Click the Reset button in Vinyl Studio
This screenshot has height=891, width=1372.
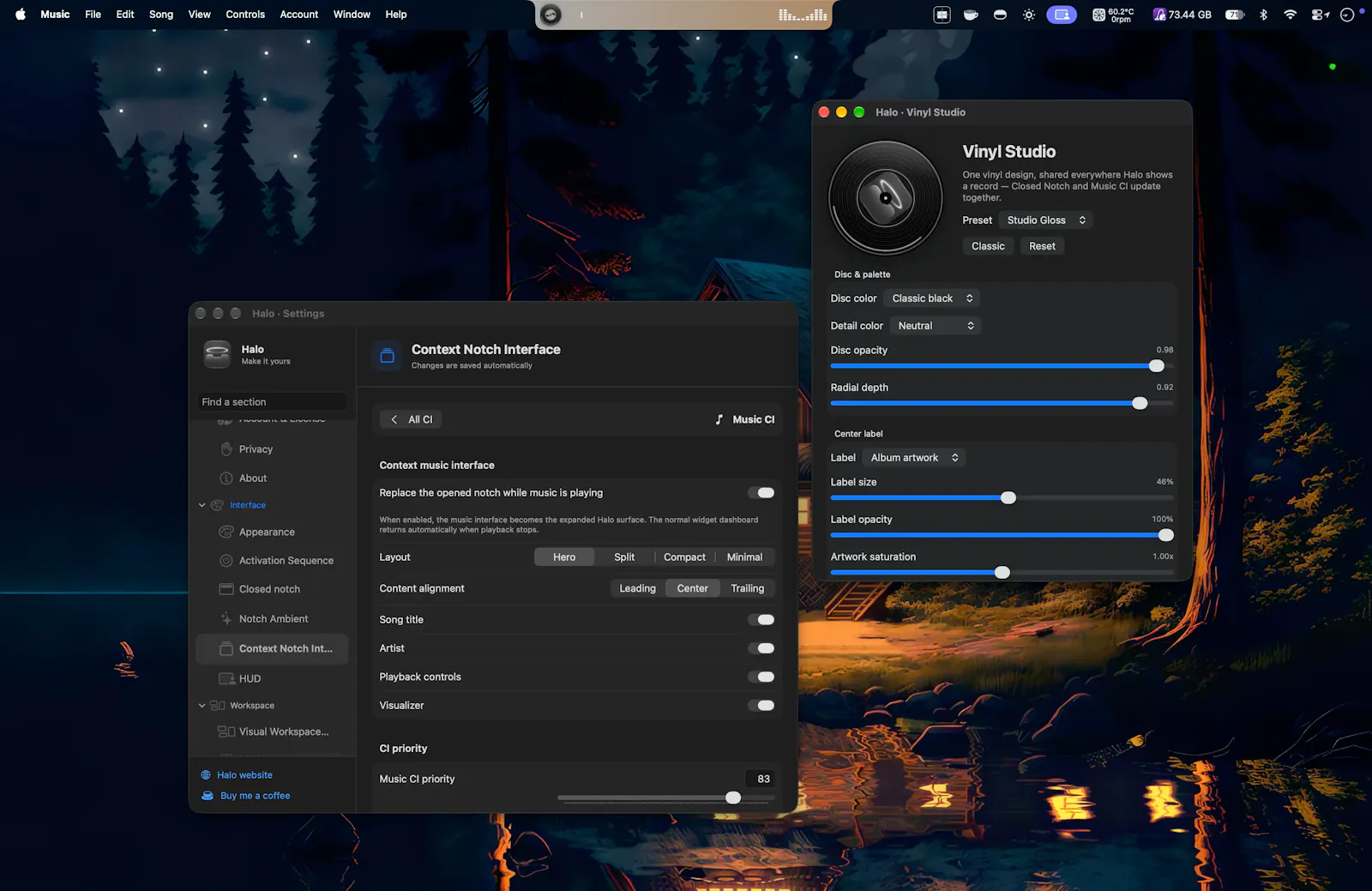[1042, 246]
